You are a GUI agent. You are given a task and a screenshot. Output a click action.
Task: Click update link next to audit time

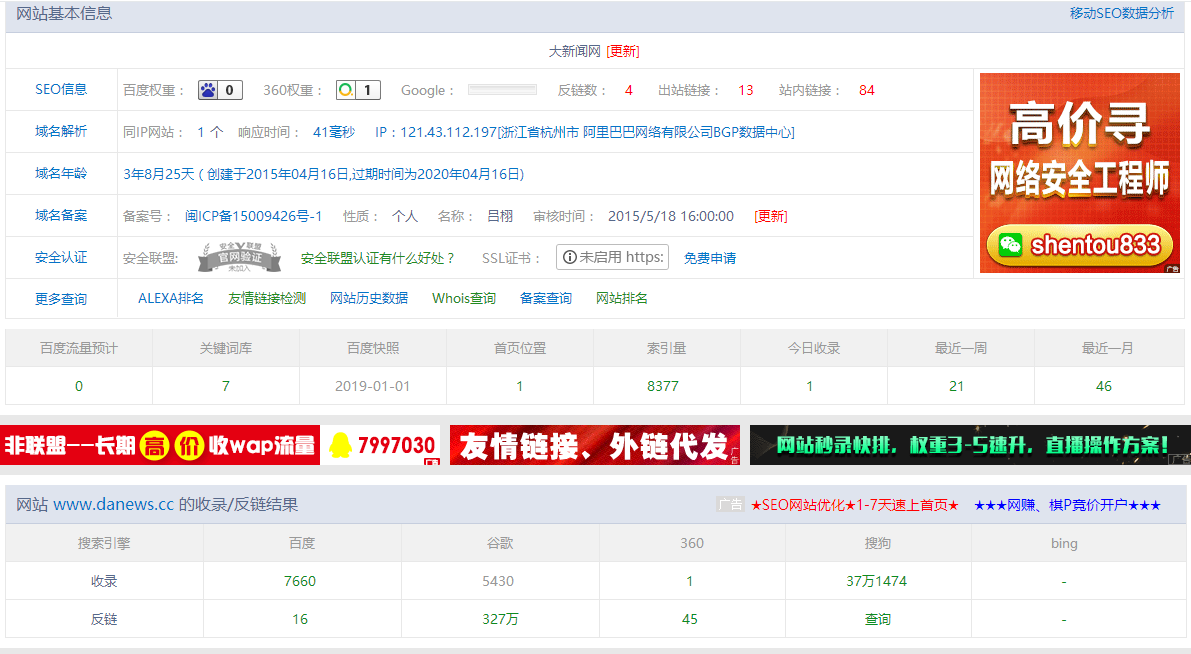[x=771, y=216]
